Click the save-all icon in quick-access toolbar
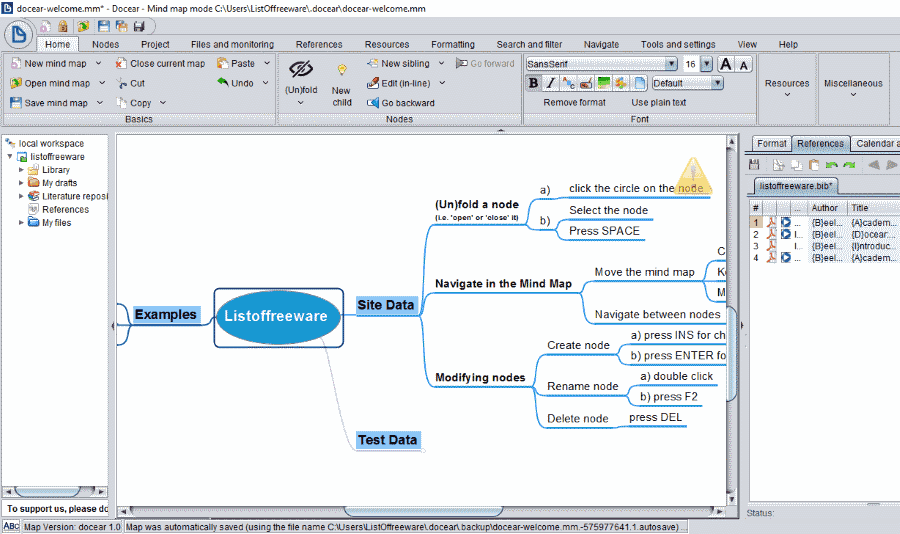Viewport: 900px width, 534px height. coord(122,26)
